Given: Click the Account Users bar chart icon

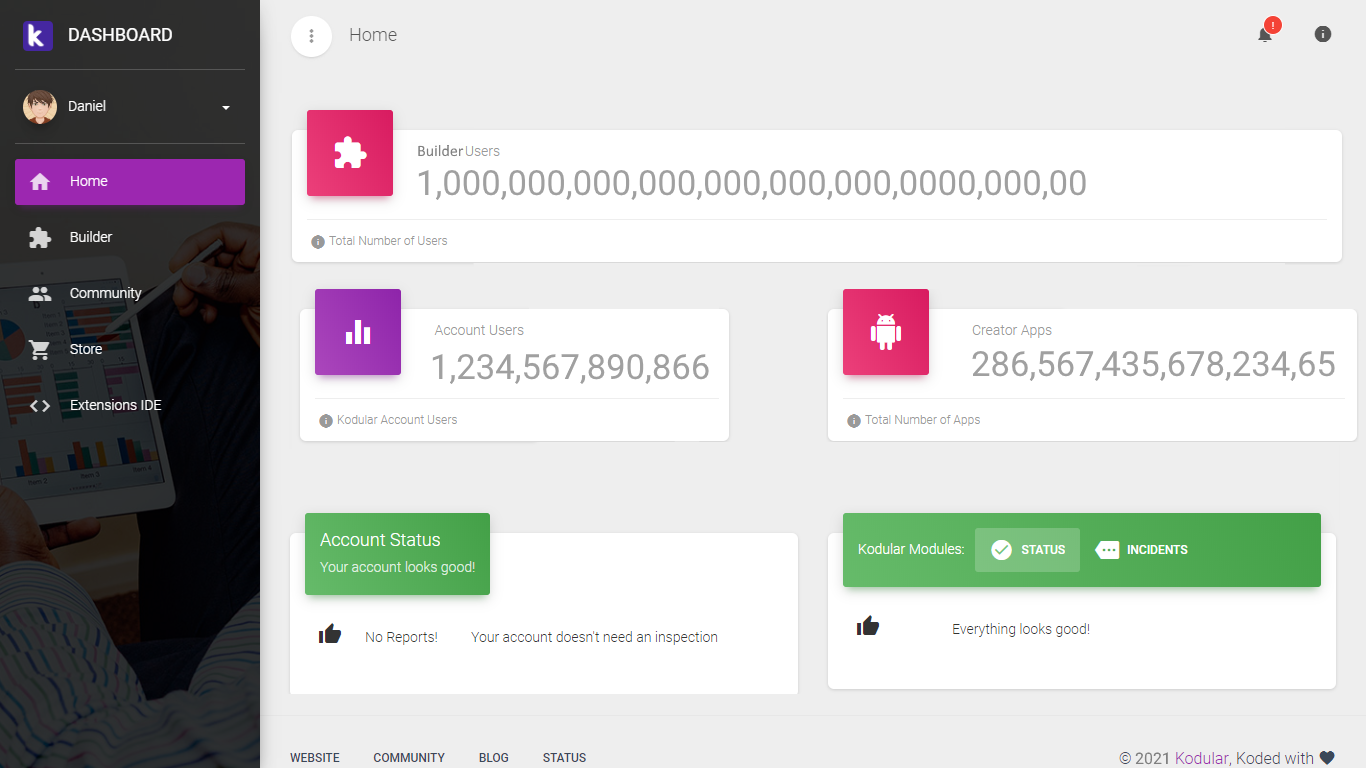Looking at the screenshot, I should [x=358, y=332].
